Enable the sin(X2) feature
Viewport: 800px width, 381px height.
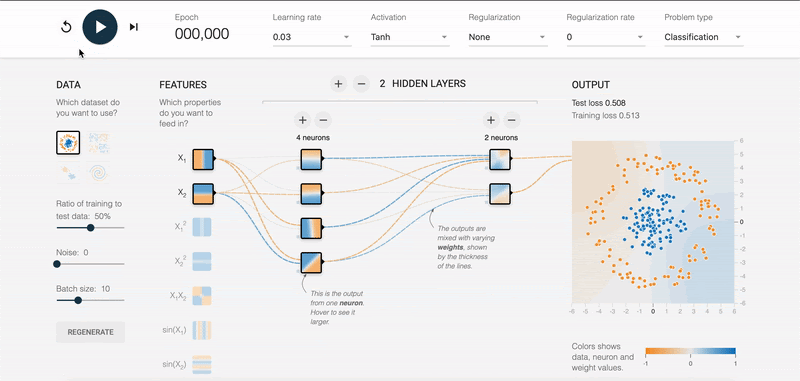tap(202, 364)
